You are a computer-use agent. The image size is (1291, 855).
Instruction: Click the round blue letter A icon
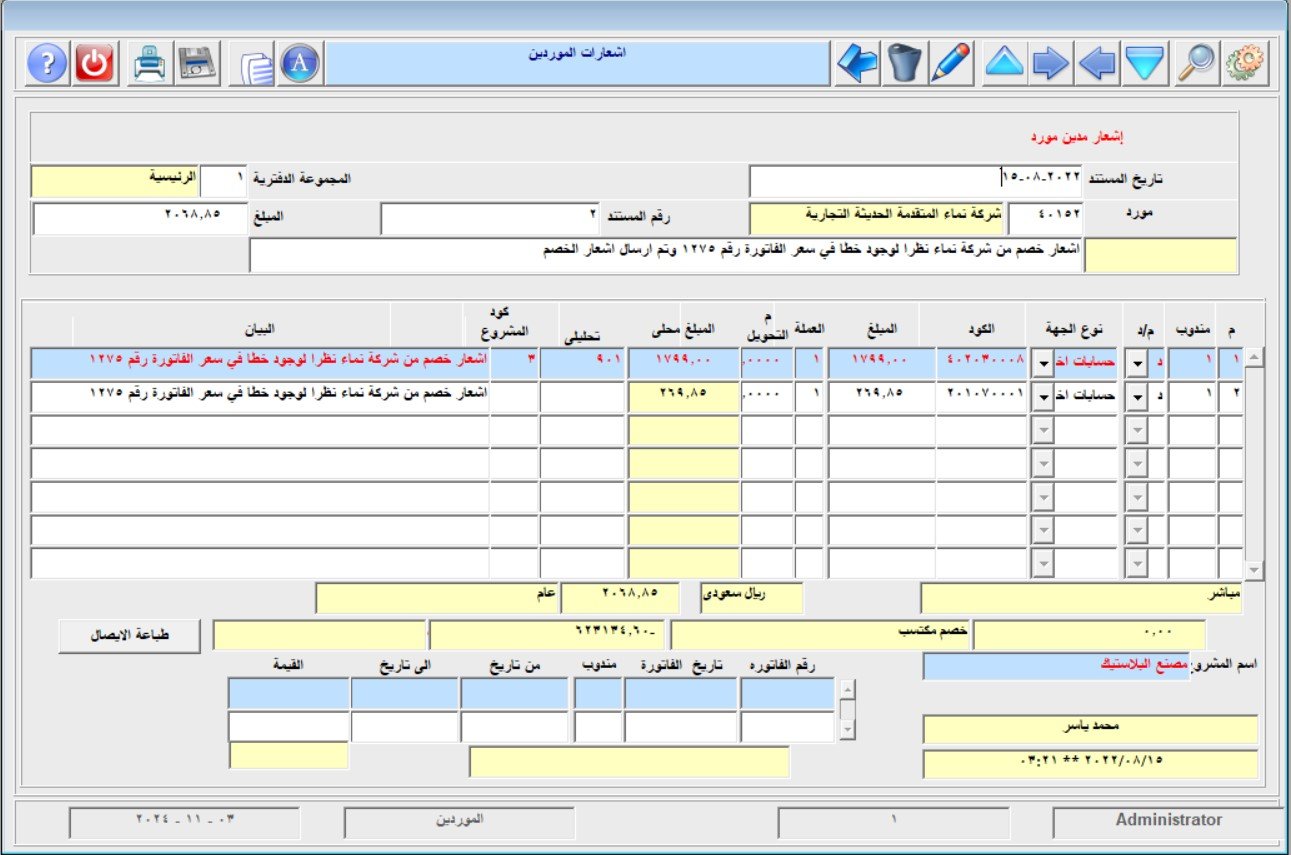300,64
